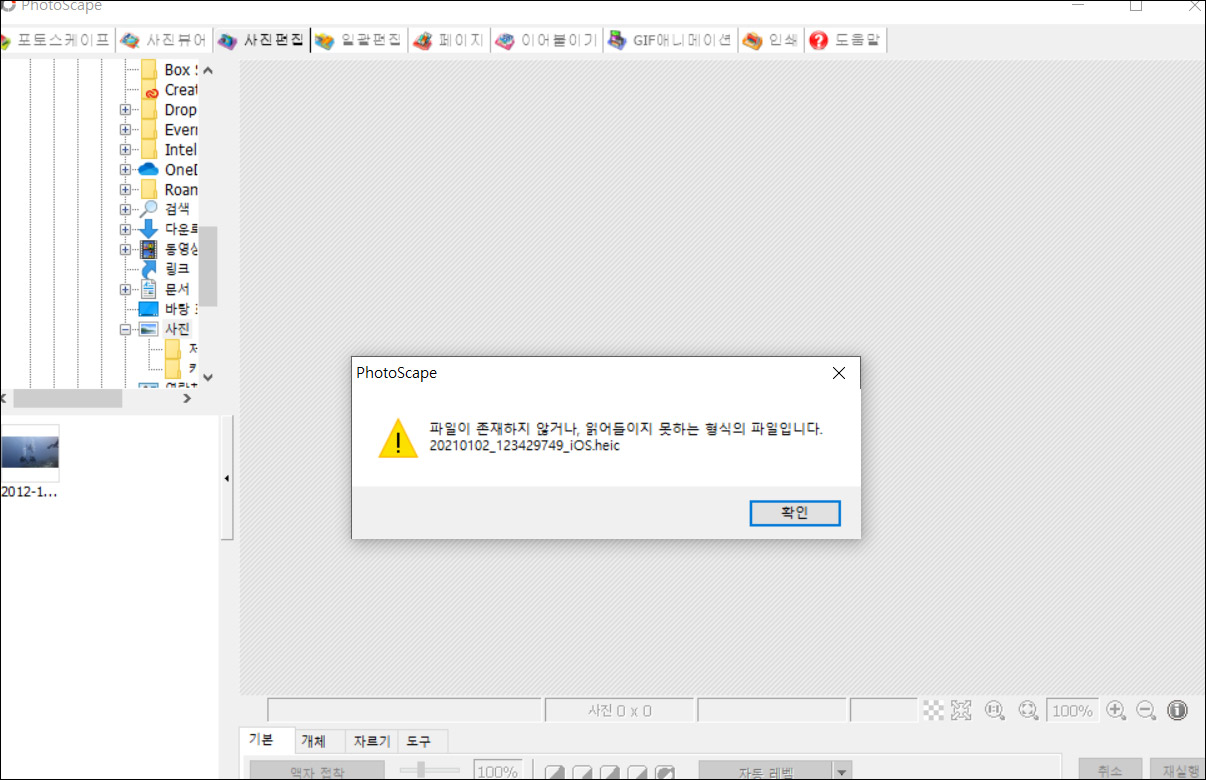Toggle the checkerboard transparency background icon
The image size is (1206, 780).
pos(933,710)
